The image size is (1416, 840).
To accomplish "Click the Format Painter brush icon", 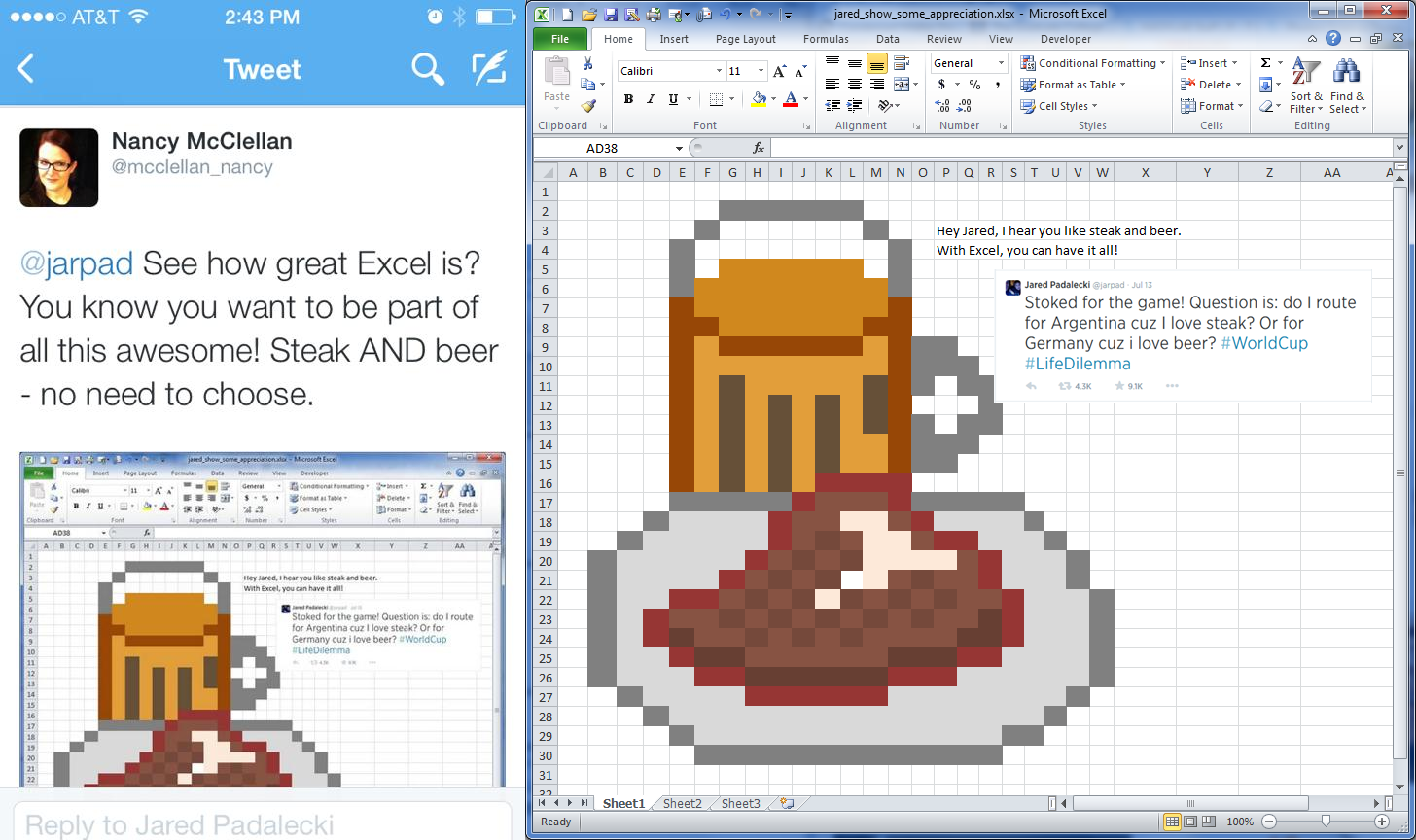I will pyautogui.click(x=587, y=106).
